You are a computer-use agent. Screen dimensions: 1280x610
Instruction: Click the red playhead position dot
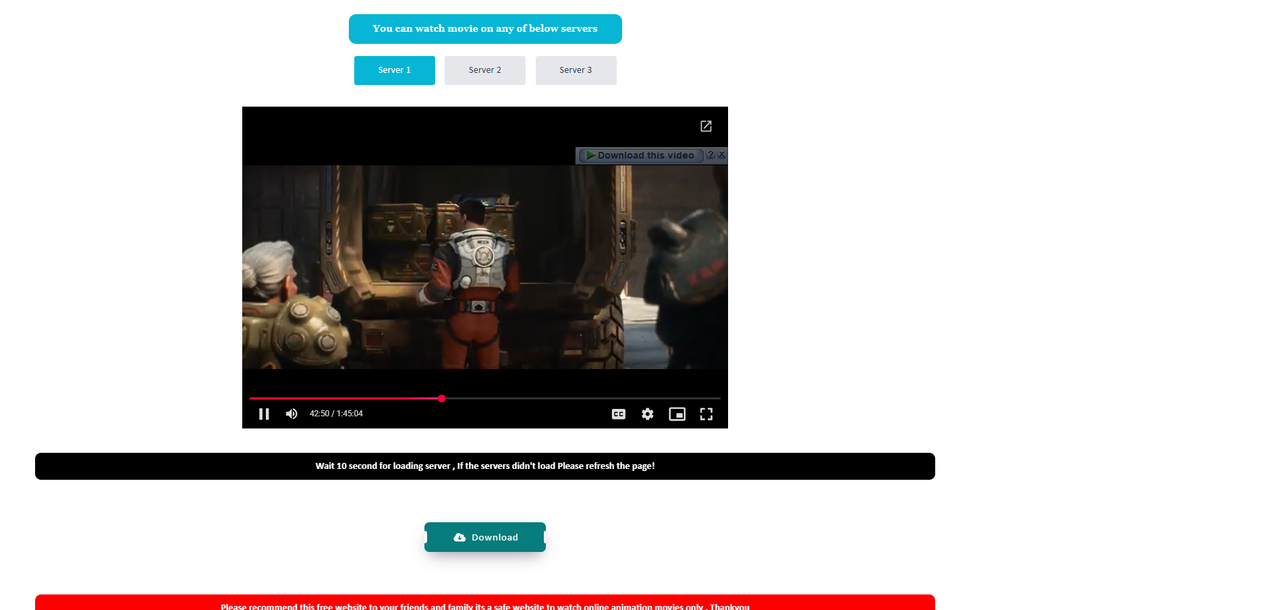point(441,398)
